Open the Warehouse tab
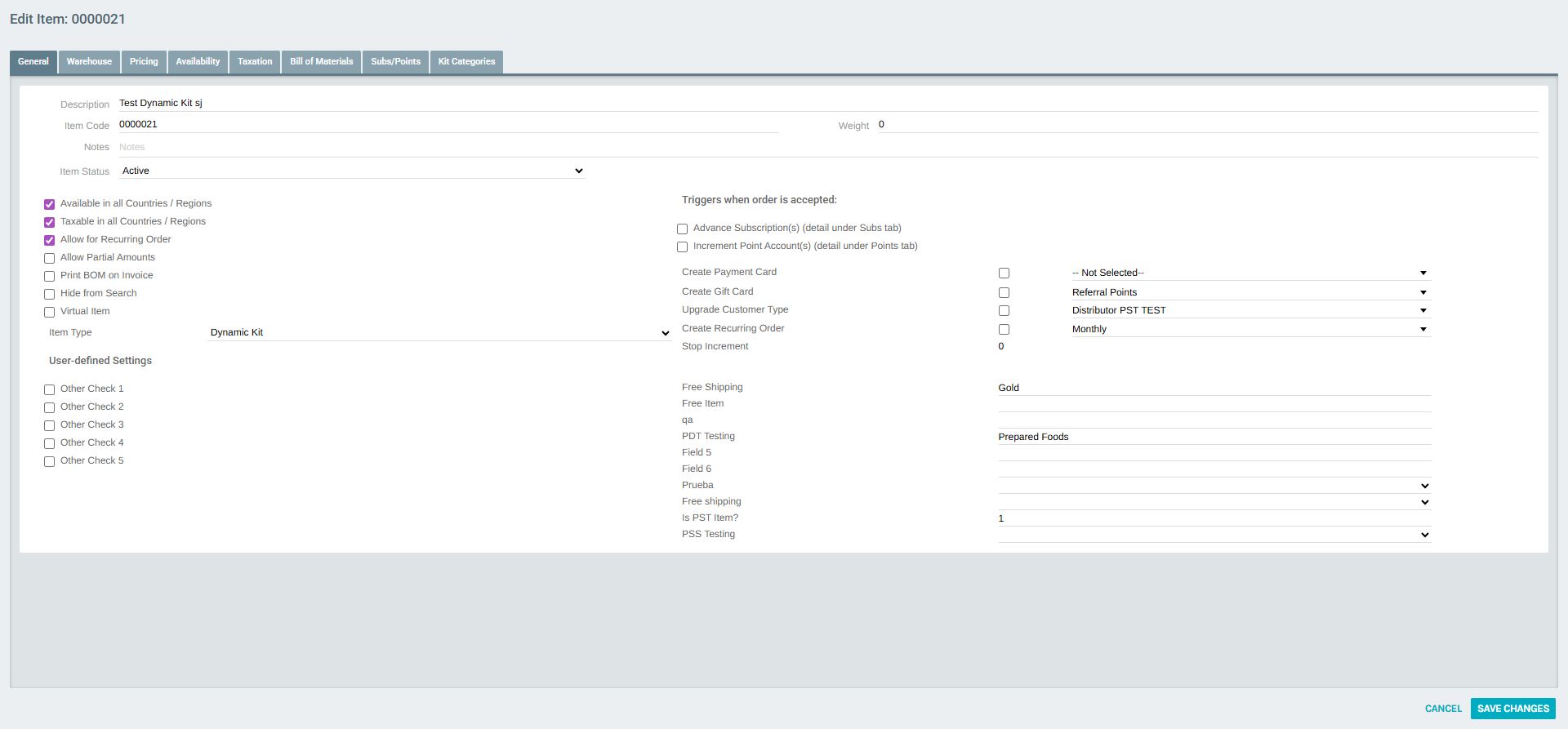The image size is (1568, 729). [89, 62]
